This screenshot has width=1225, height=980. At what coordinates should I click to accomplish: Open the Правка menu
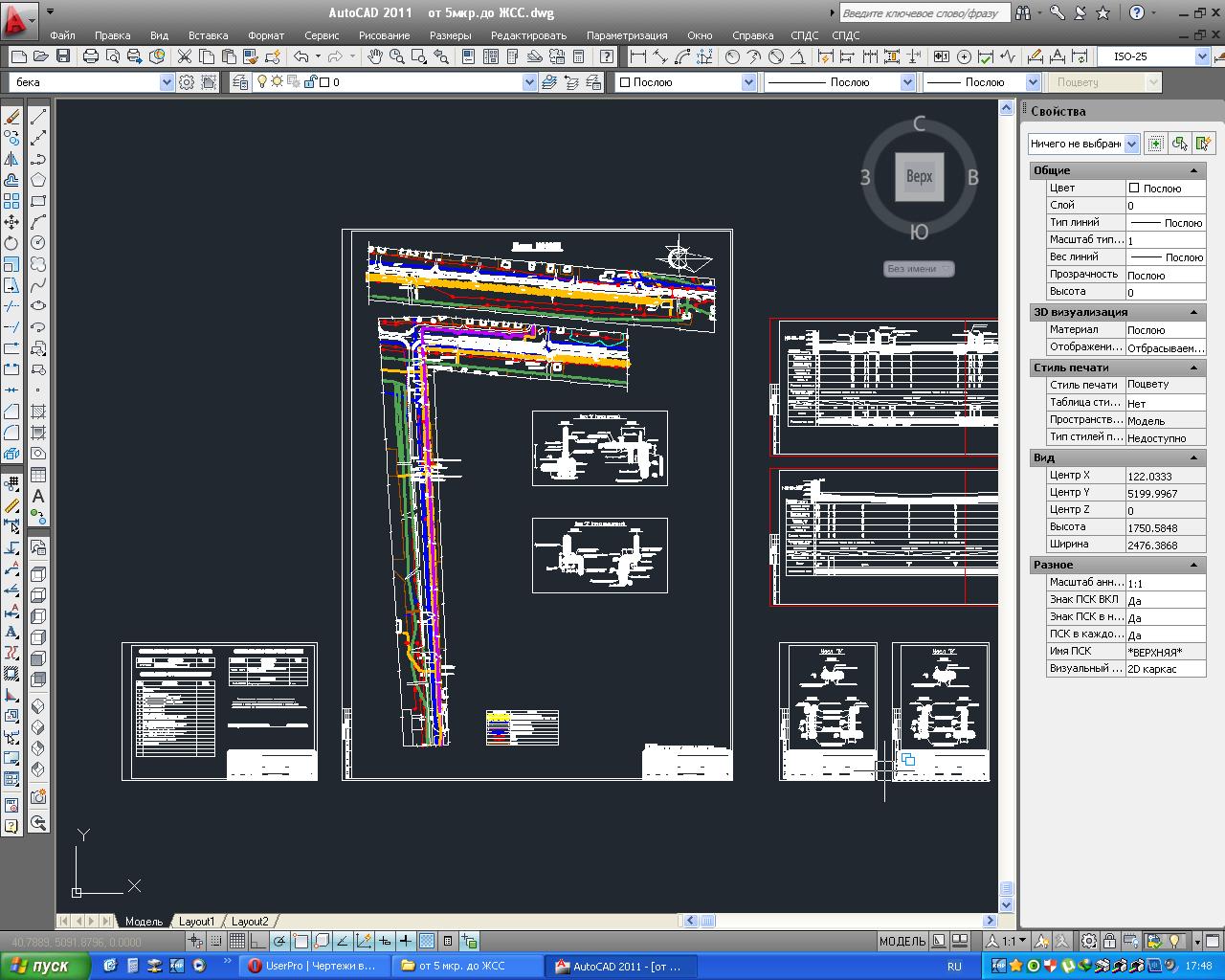tap(112, 35)
